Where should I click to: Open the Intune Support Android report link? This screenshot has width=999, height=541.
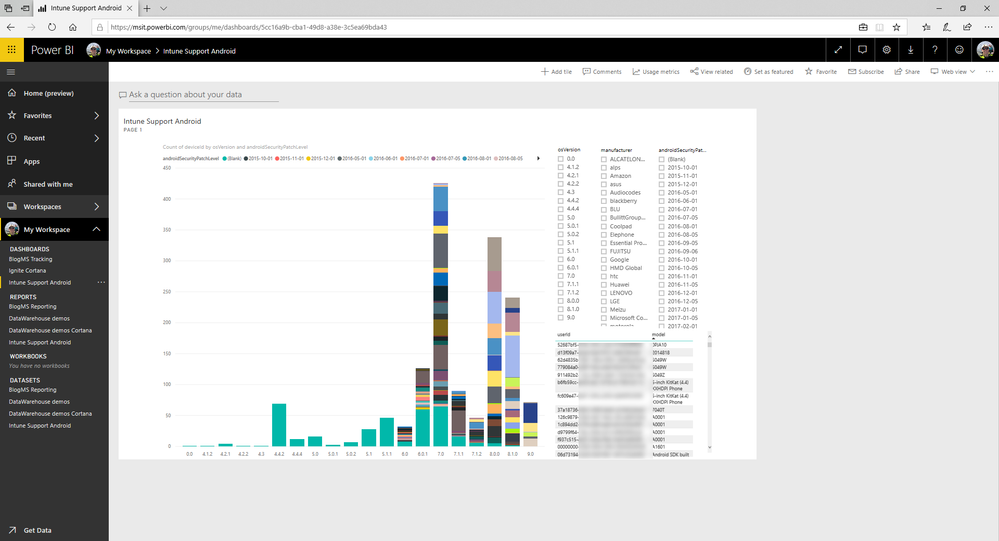point(40,342)
